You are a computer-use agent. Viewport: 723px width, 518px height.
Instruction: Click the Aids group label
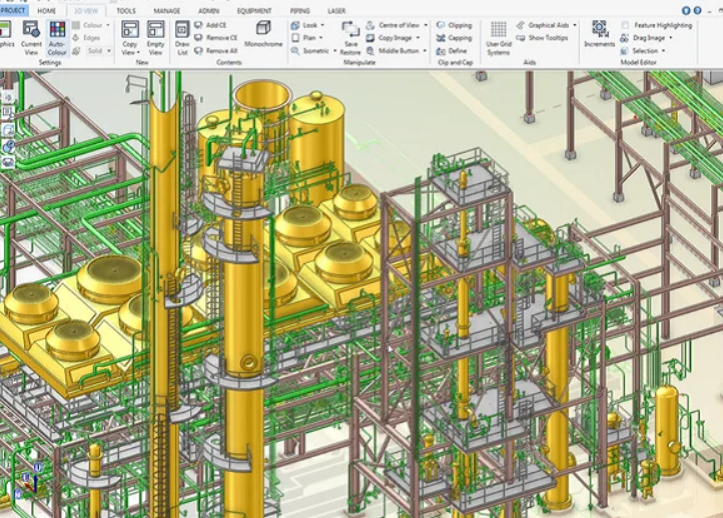pyautogui.click(x=529, y=62)
